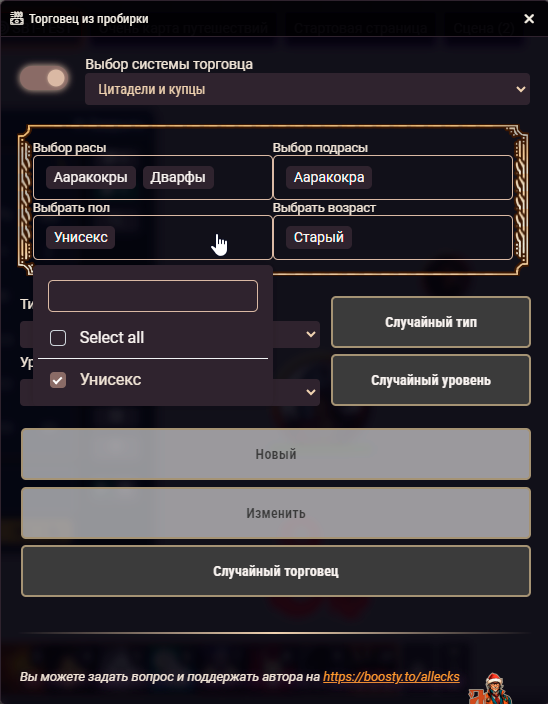Click the Случайный торговец button
The image size is (548, 704).
(276, 571)
